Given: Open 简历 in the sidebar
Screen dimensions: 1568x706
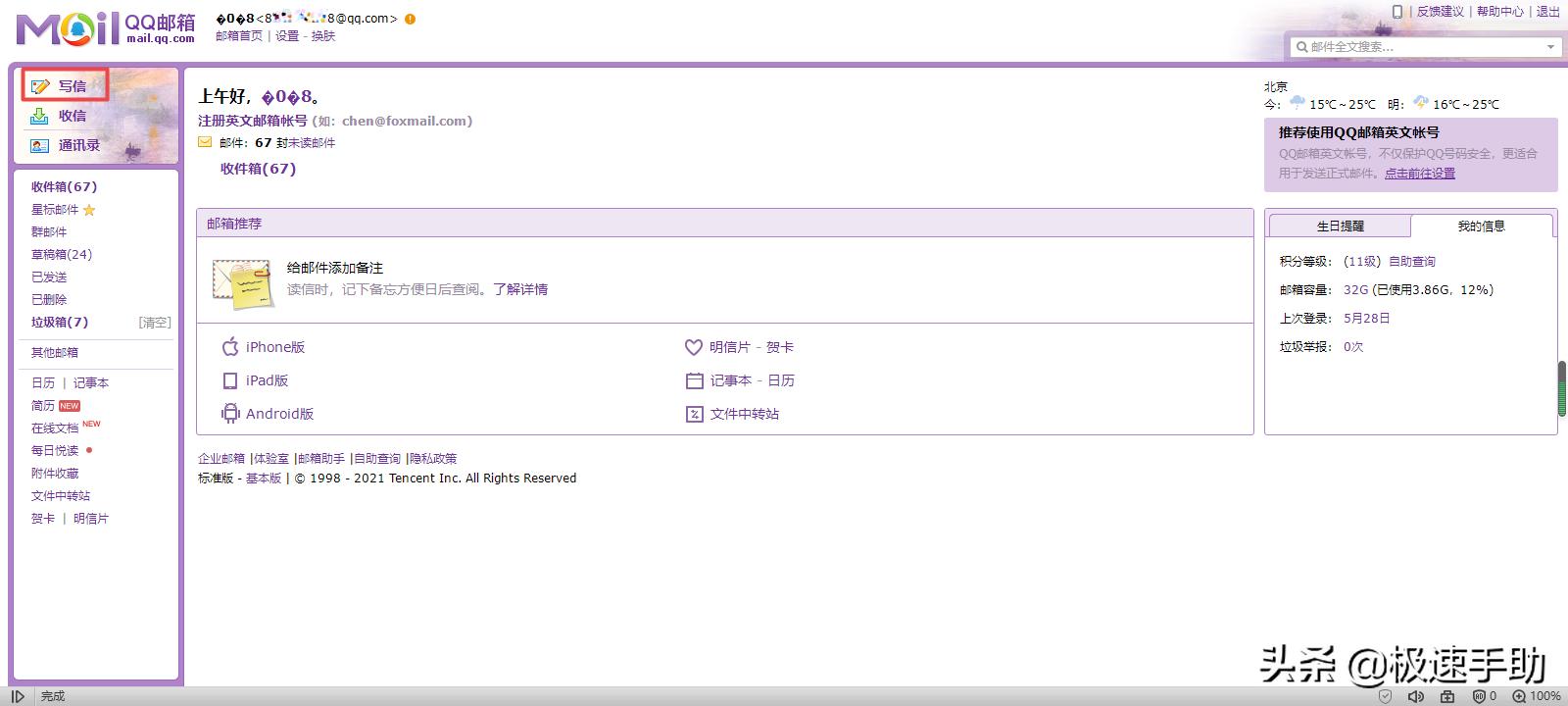Looking at the screenshot, I should (43, 406).
